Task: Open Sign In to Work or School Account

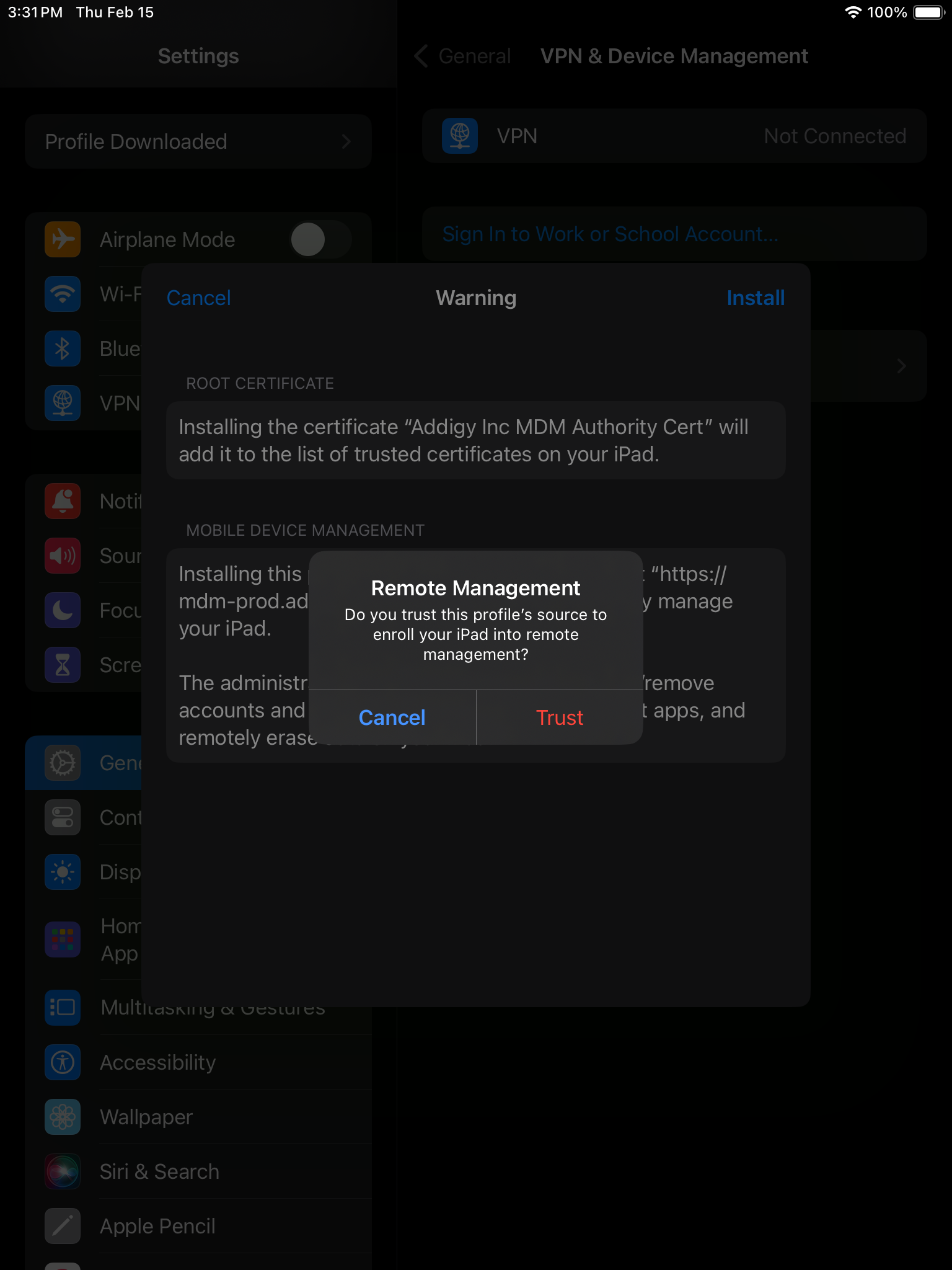Action: point(674,234)
